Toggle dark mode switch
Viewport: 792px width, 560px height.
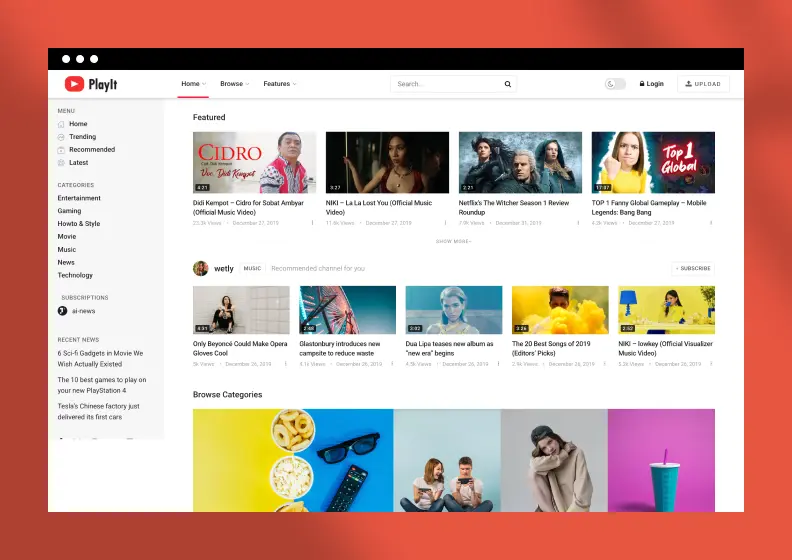click(615, 84)
